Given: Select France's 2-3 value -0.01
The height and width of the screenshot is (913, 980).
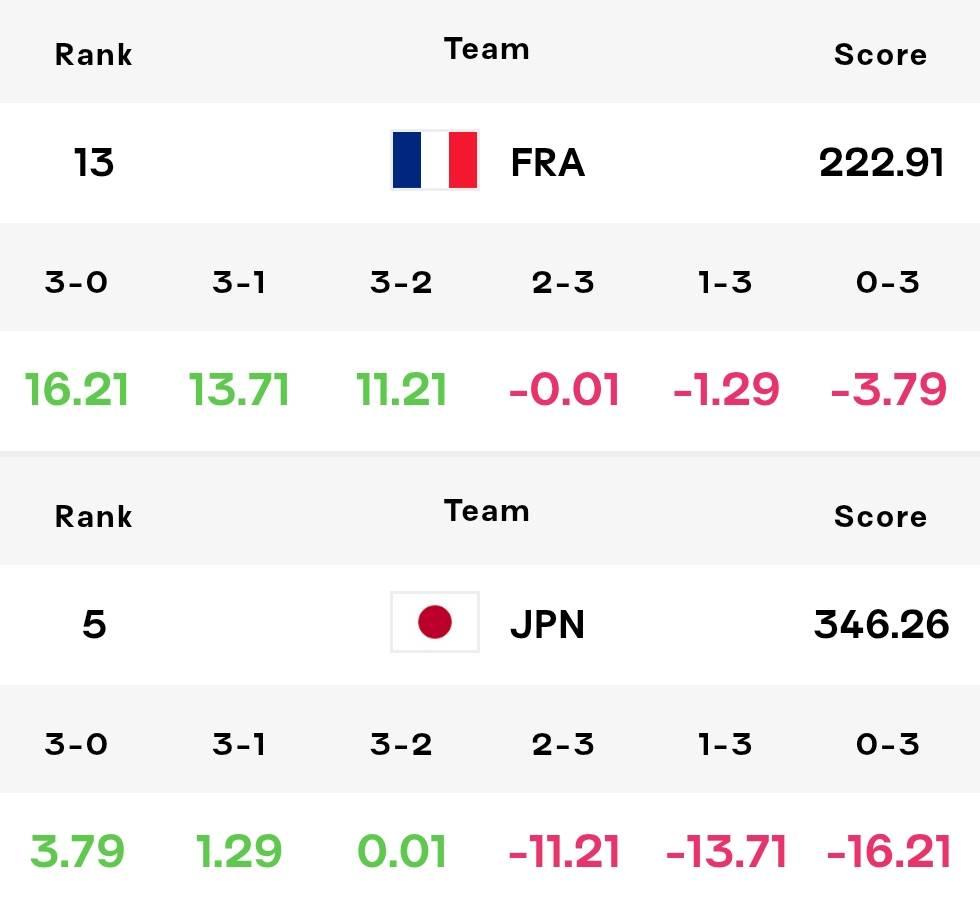Looking at the screenshot, I should [x=564, y=389].
